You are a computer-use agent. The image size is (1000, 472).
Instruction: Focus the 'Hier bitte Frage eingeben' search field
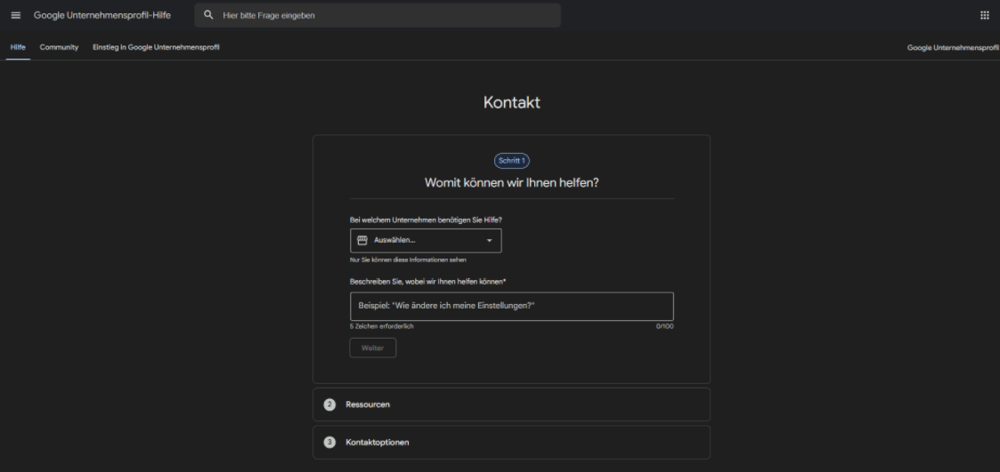tap(378, 15)
